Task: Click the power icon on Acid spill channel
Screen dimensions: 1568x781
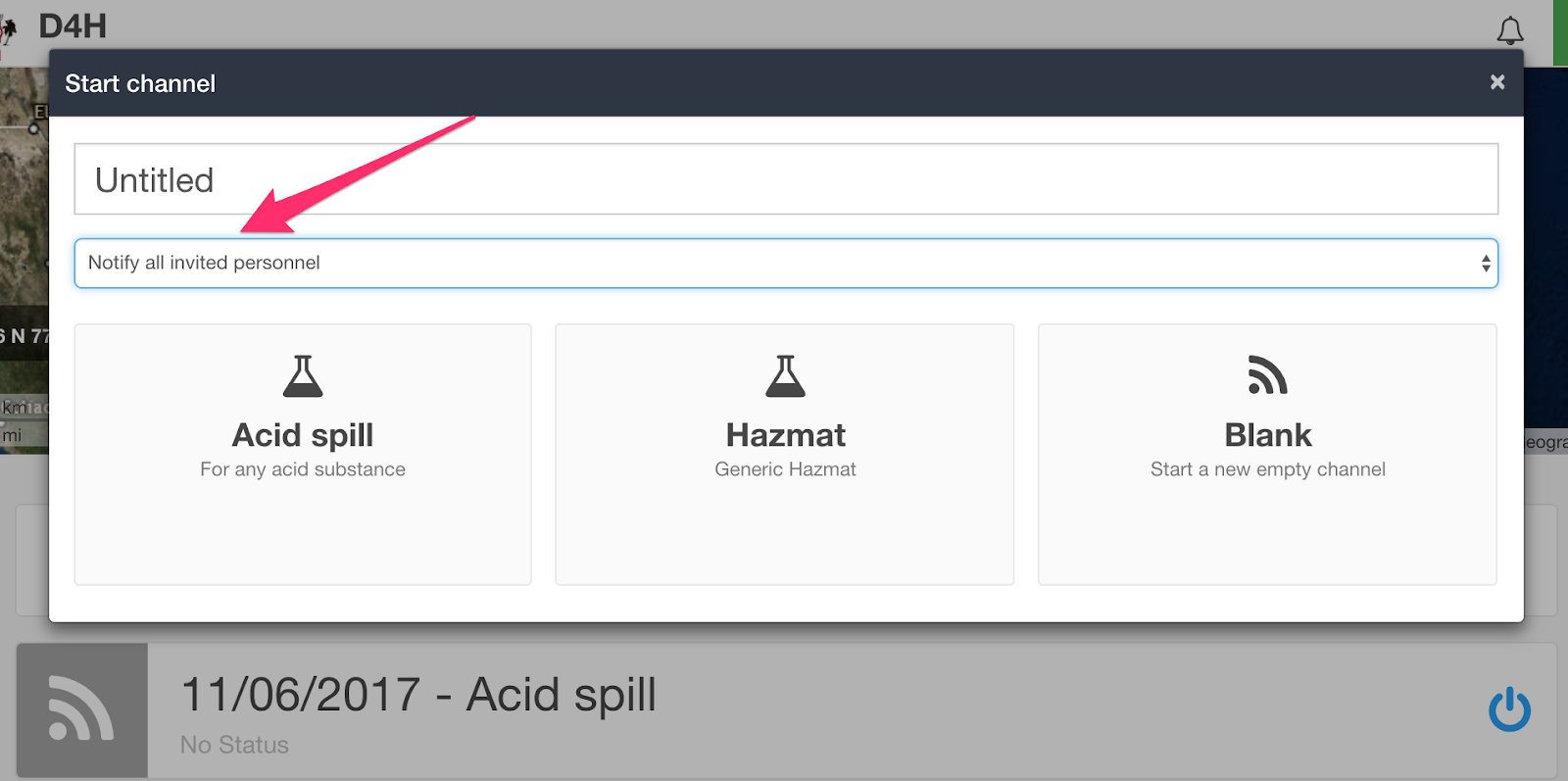Action: click(1509, 709)
